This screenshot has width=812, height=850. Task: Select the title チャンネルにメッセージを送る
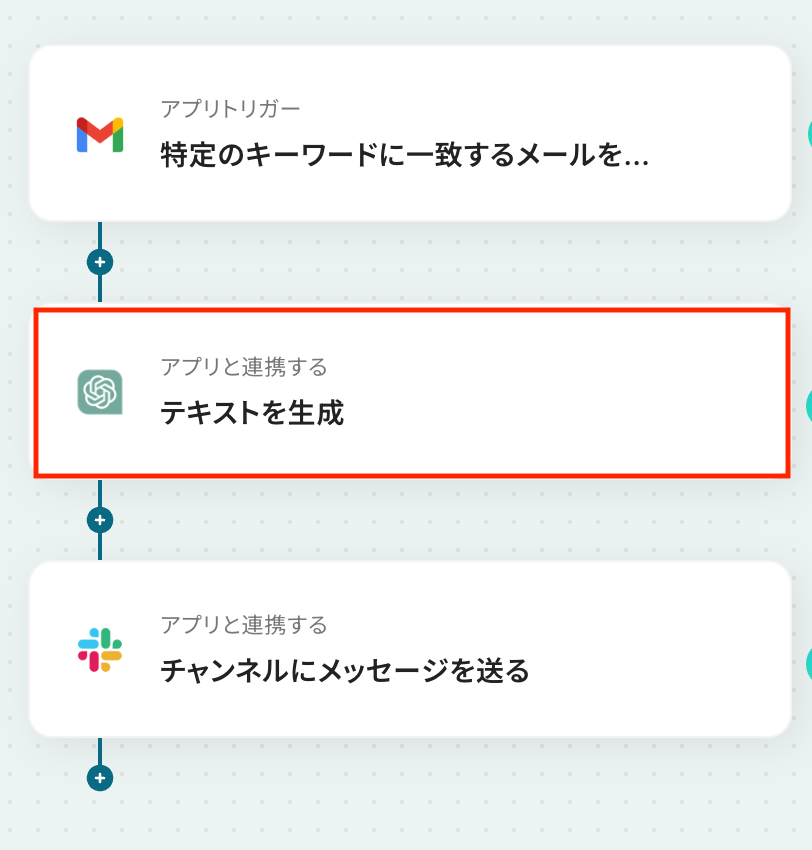click(x=345, y=671)
